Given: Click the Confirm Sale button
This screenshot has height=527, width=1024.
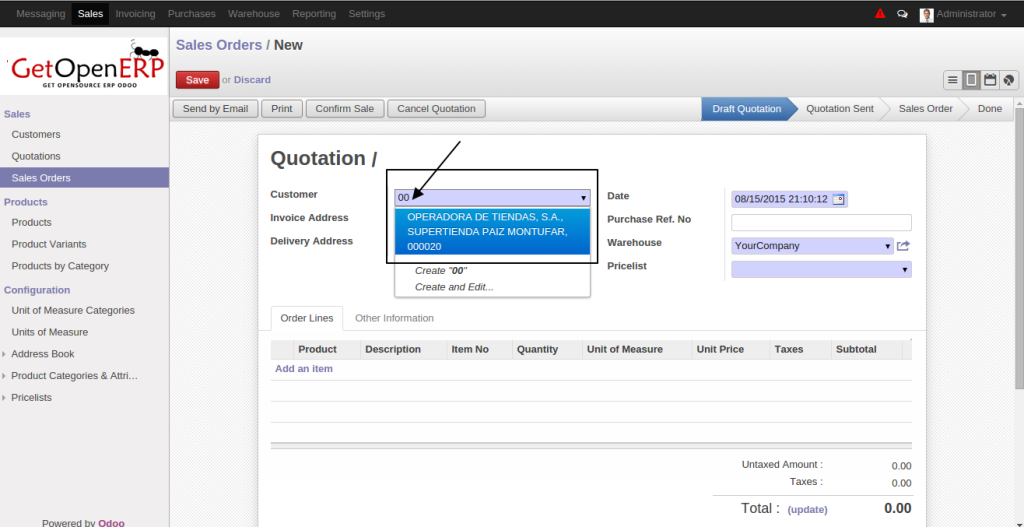Looking at the screenshot, I should [344, 109].
